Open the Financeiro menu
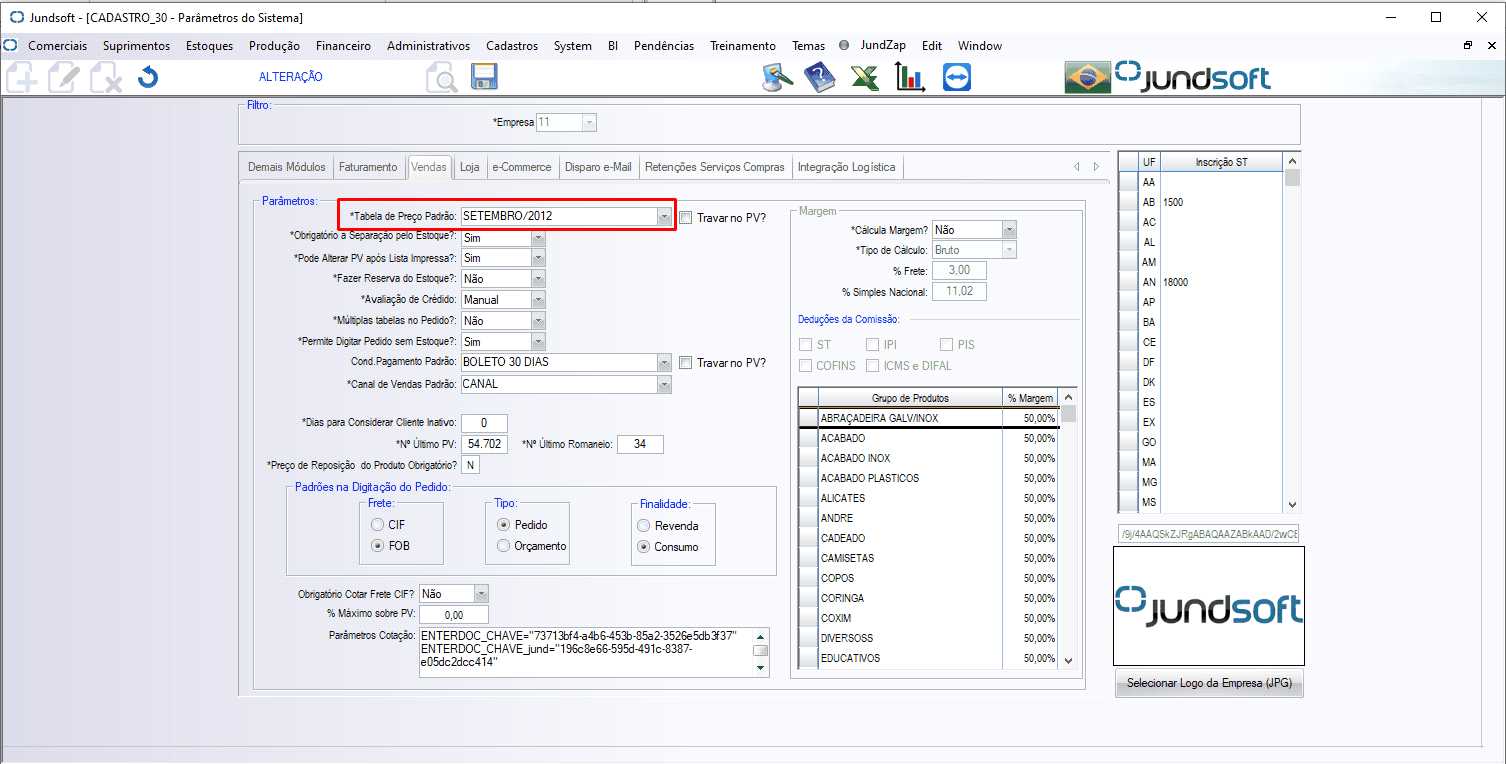1506x764 pixels. (343, 46)
